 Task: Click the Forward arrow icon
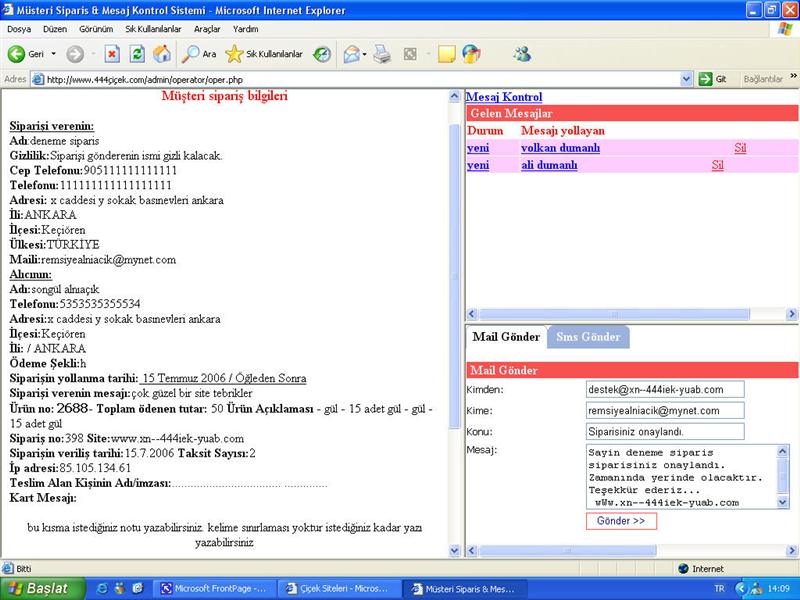click(x=75, y=54)
